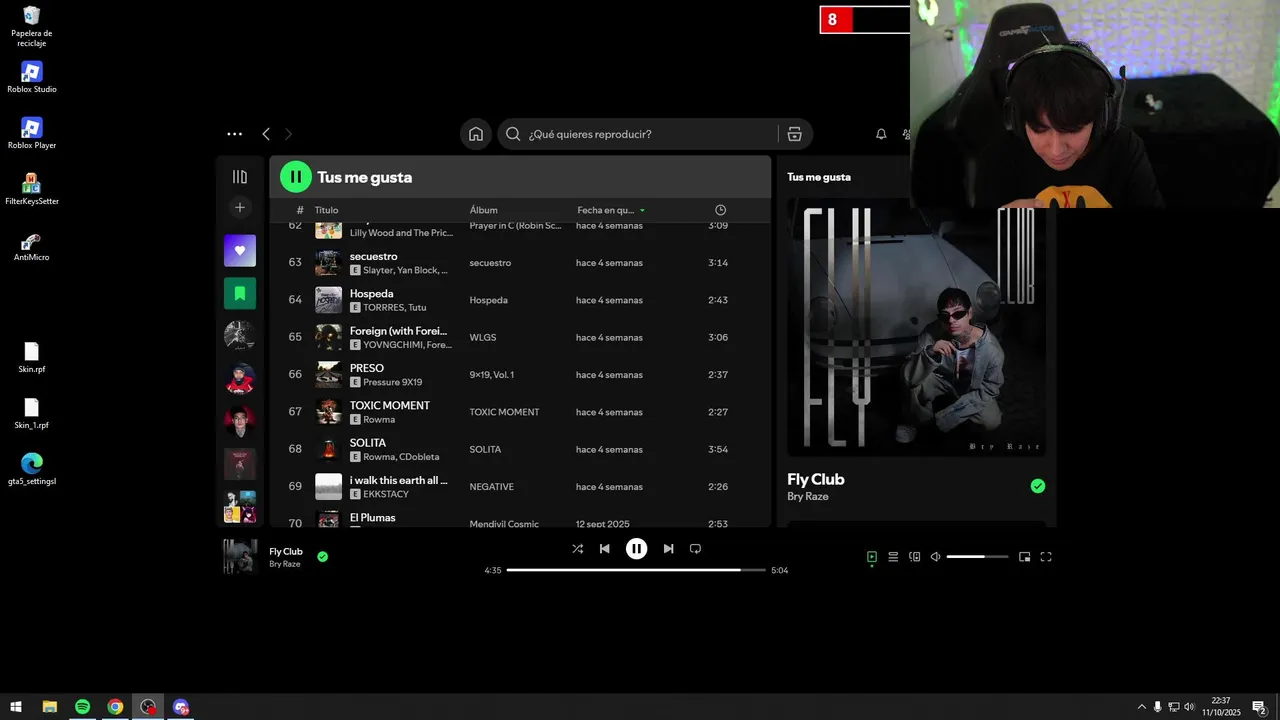Pause playlist with green header button
This screenshot has height=720, width=1280.
pos(296,177)
